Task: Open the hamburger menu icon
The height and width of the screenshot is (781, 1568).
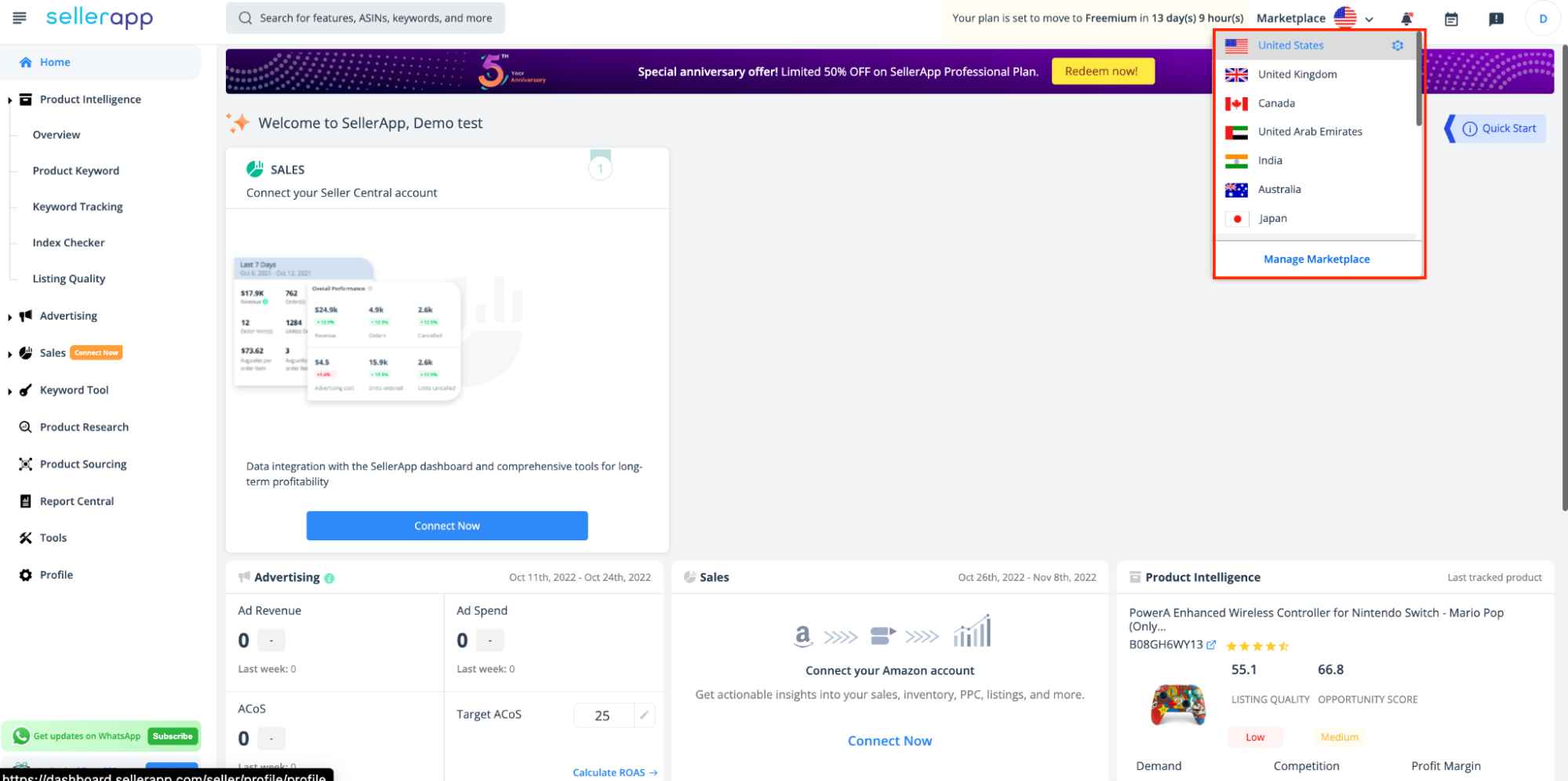Action: point(20,17)
